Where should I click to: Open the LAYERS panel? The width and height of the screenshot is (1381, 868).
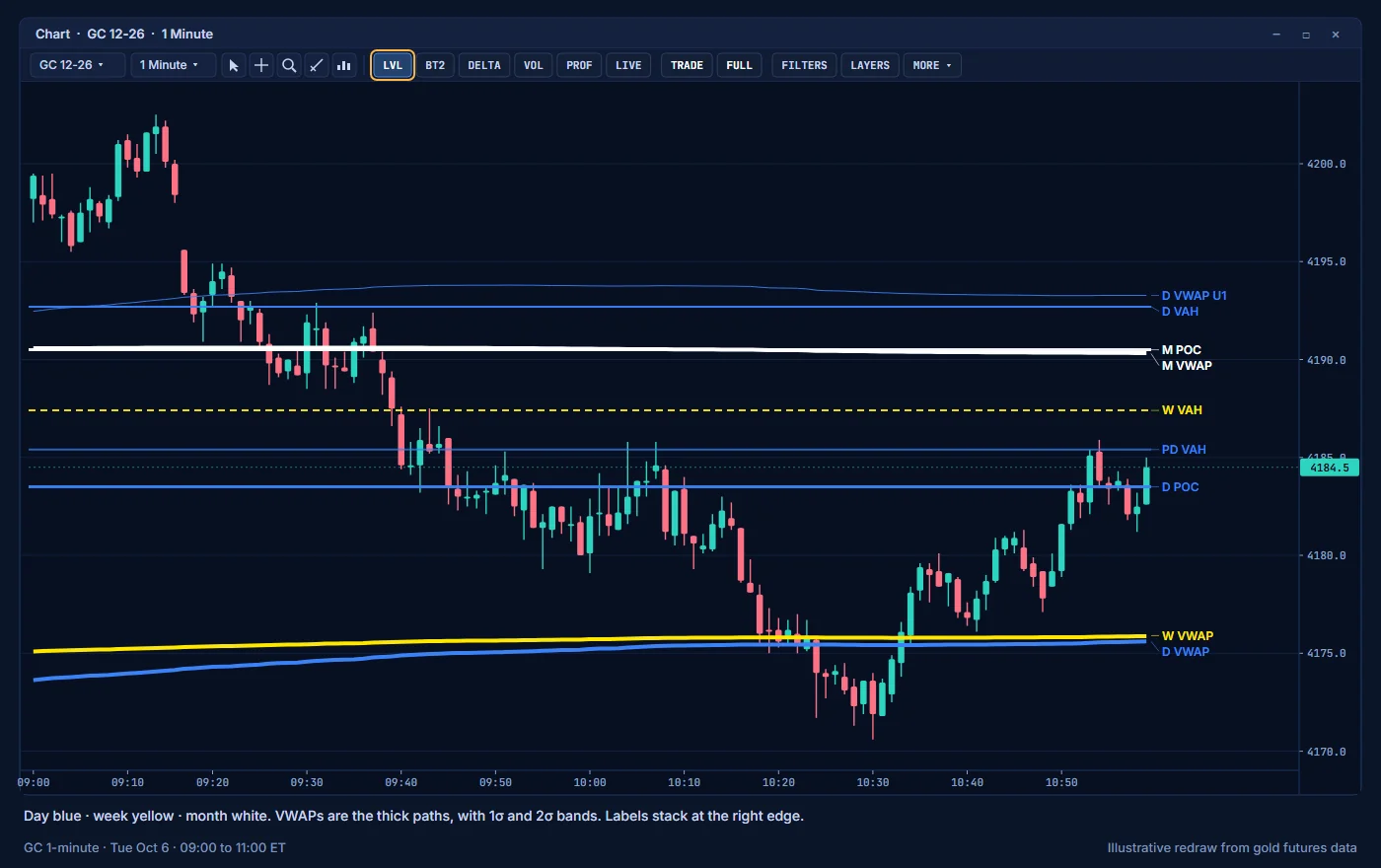click(x=870, y=65)
